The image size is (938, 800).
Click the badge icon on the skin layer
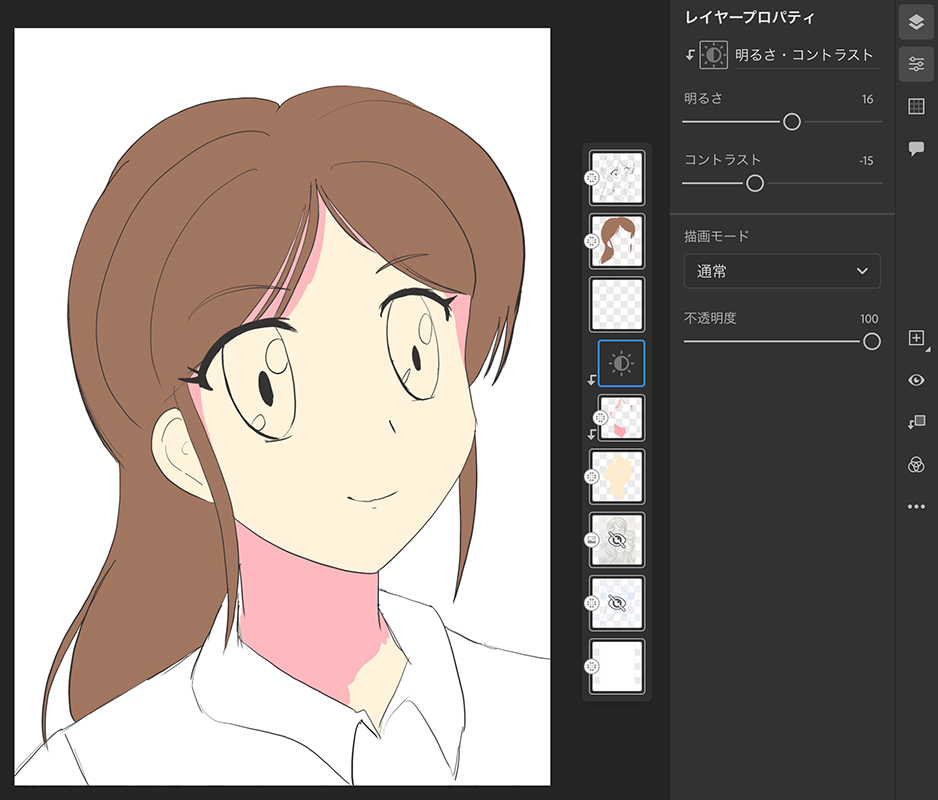tap(591, 477)
